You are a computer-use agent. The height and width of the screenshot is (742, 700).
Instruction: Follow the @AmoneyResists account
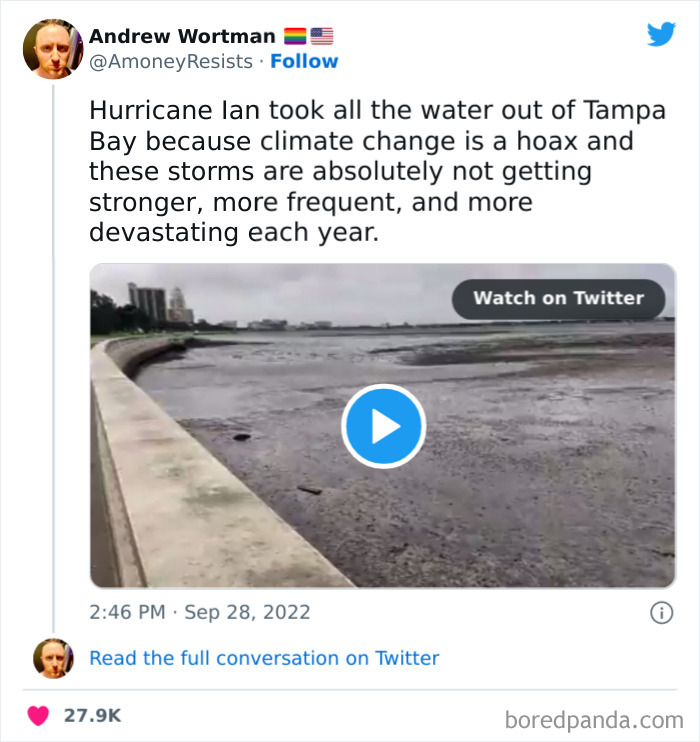[304, 61]
